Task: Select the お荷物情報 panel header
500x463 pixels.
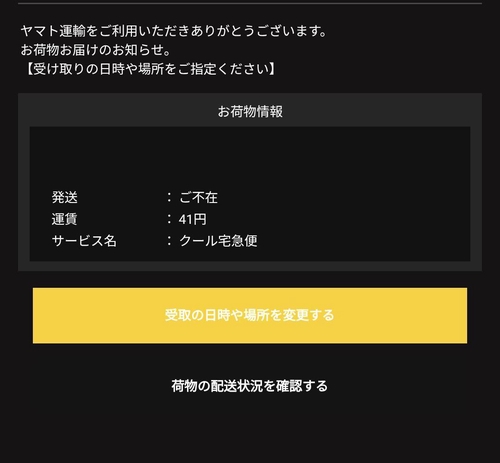Action: click(x=250, y=111)
